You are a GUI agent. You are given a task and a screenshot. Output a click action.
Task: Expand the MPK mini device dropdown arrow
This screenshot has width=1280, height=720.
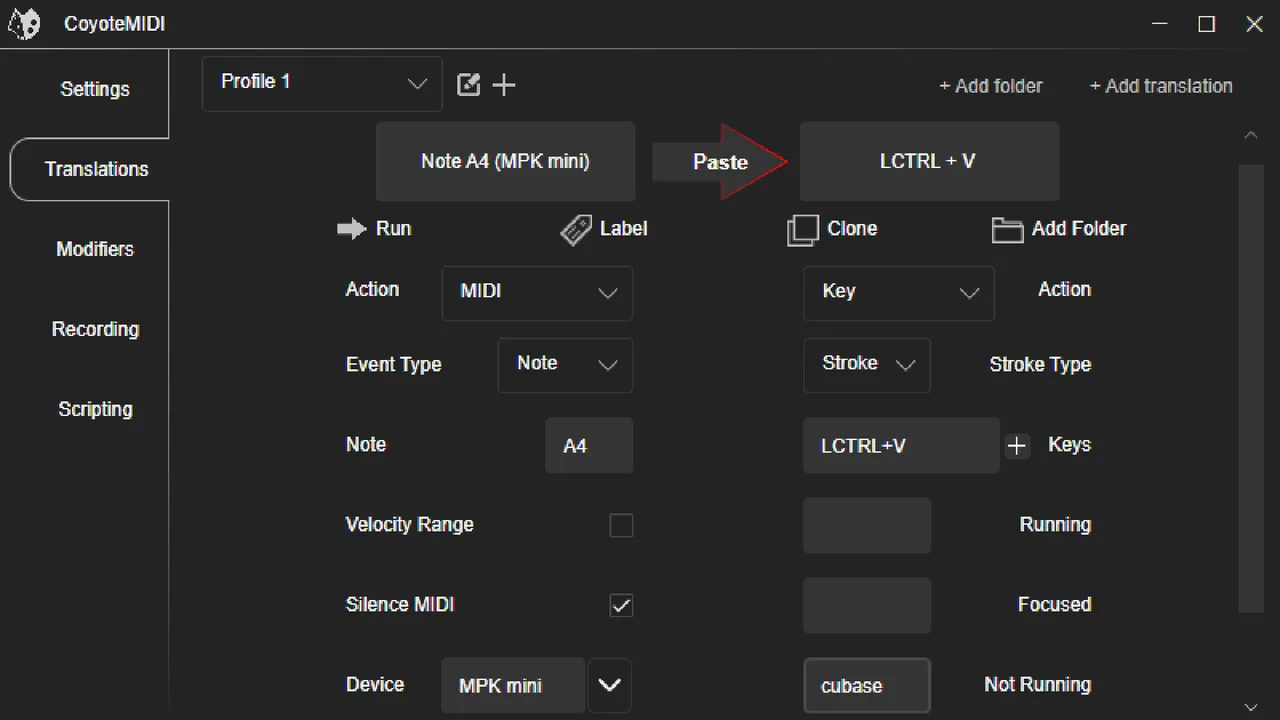[x=609, y=685]
